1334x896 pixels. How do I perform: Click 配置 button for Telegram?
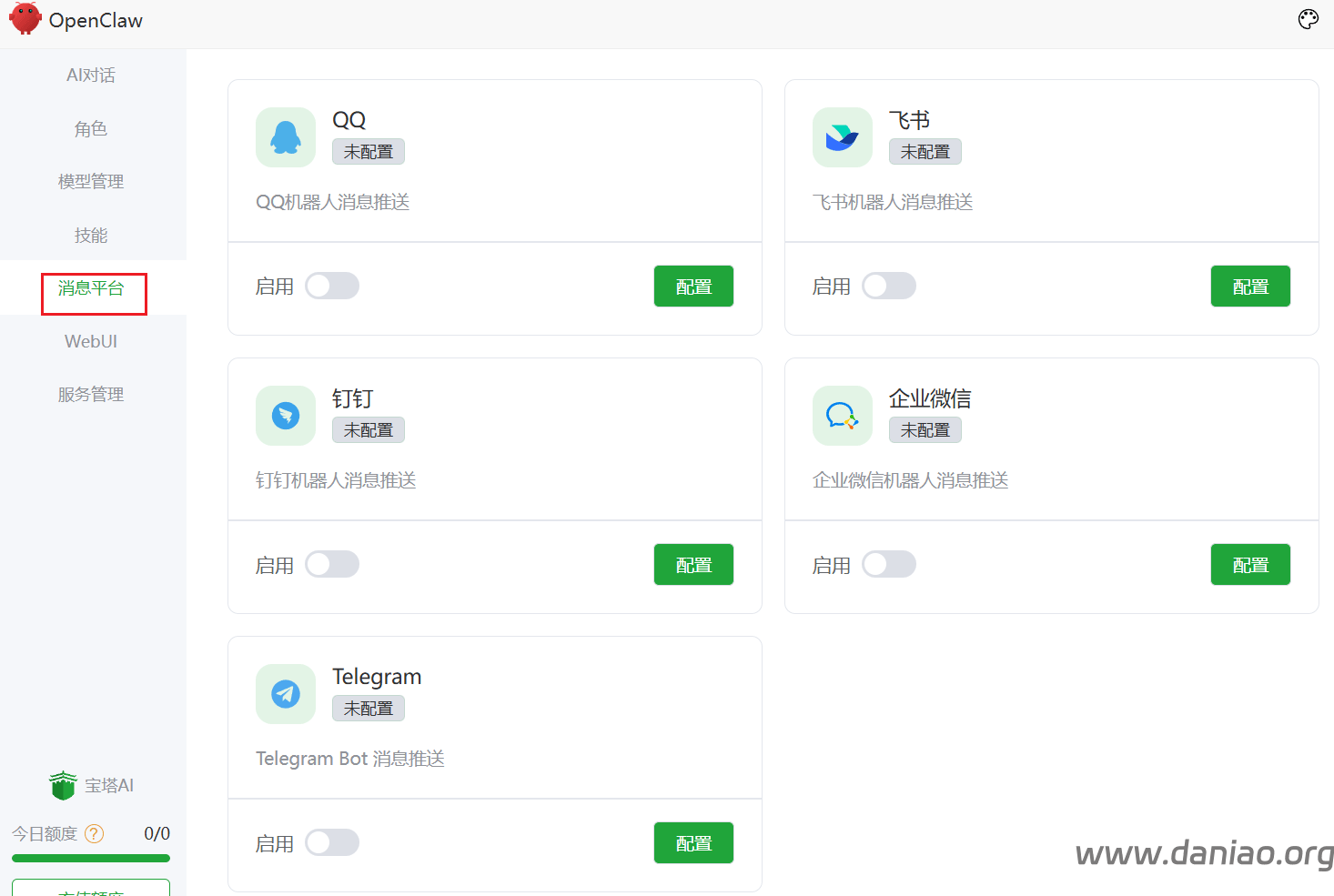pyautogui.click(x=693, y=843)
